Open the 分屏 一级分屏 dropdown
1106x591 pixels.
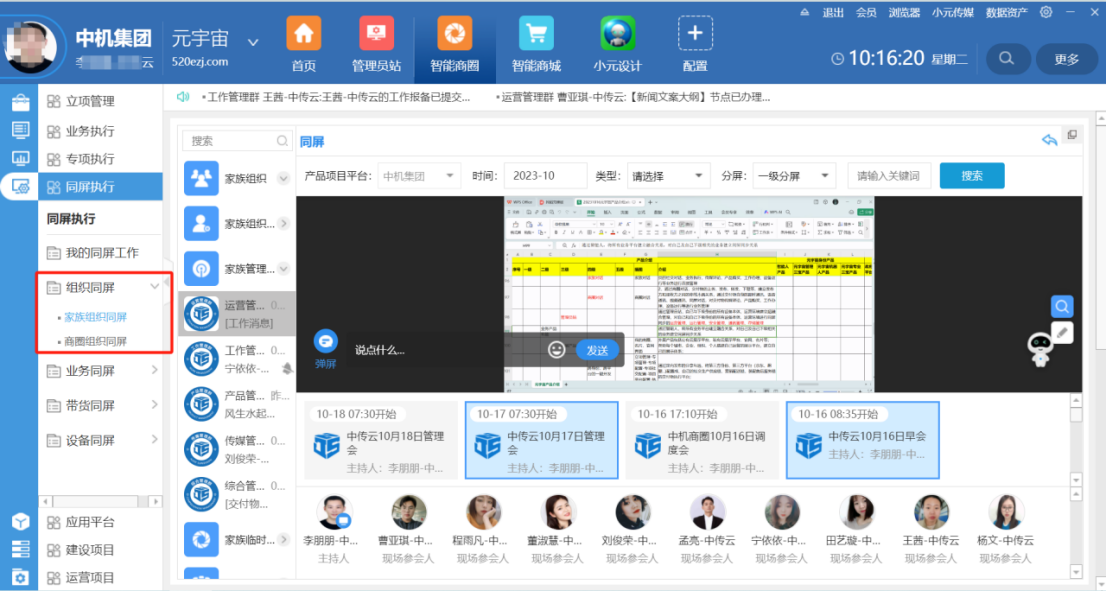pos(794,176)
